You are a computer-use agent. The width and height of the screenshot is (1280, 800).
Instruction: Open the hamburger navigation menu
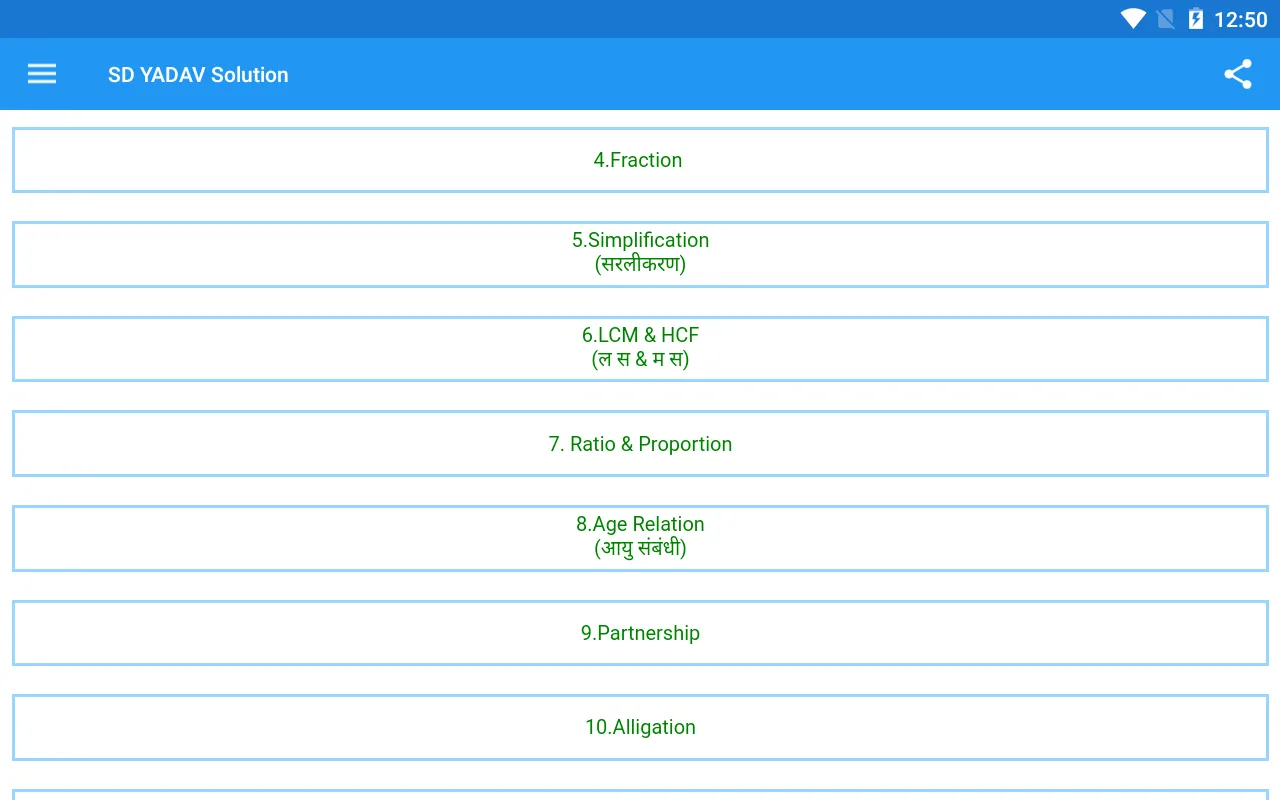click(42, 74)
